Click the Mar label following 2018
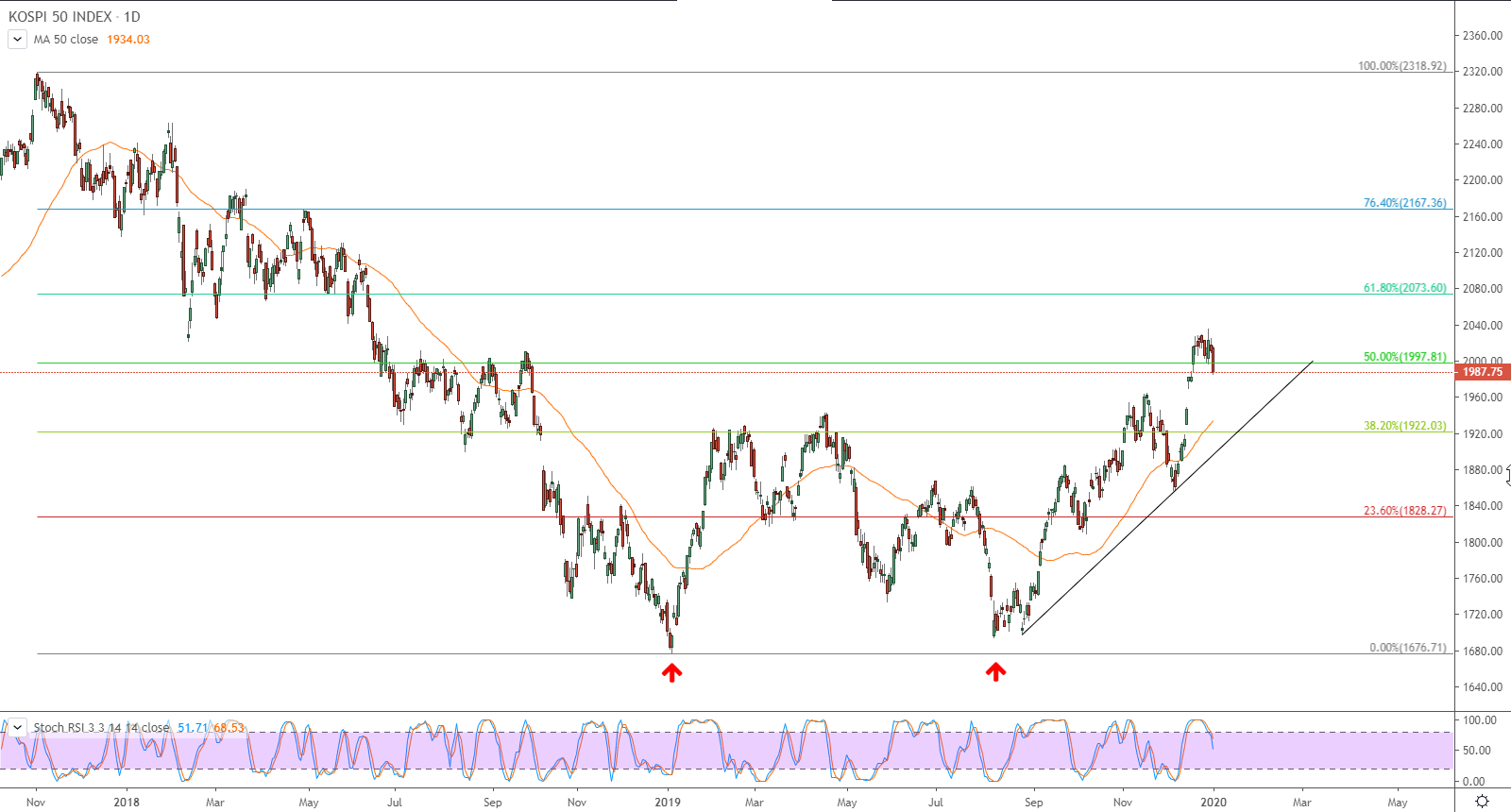The width and height of the screenshot is (1511, 812). [x=215, y=803]
